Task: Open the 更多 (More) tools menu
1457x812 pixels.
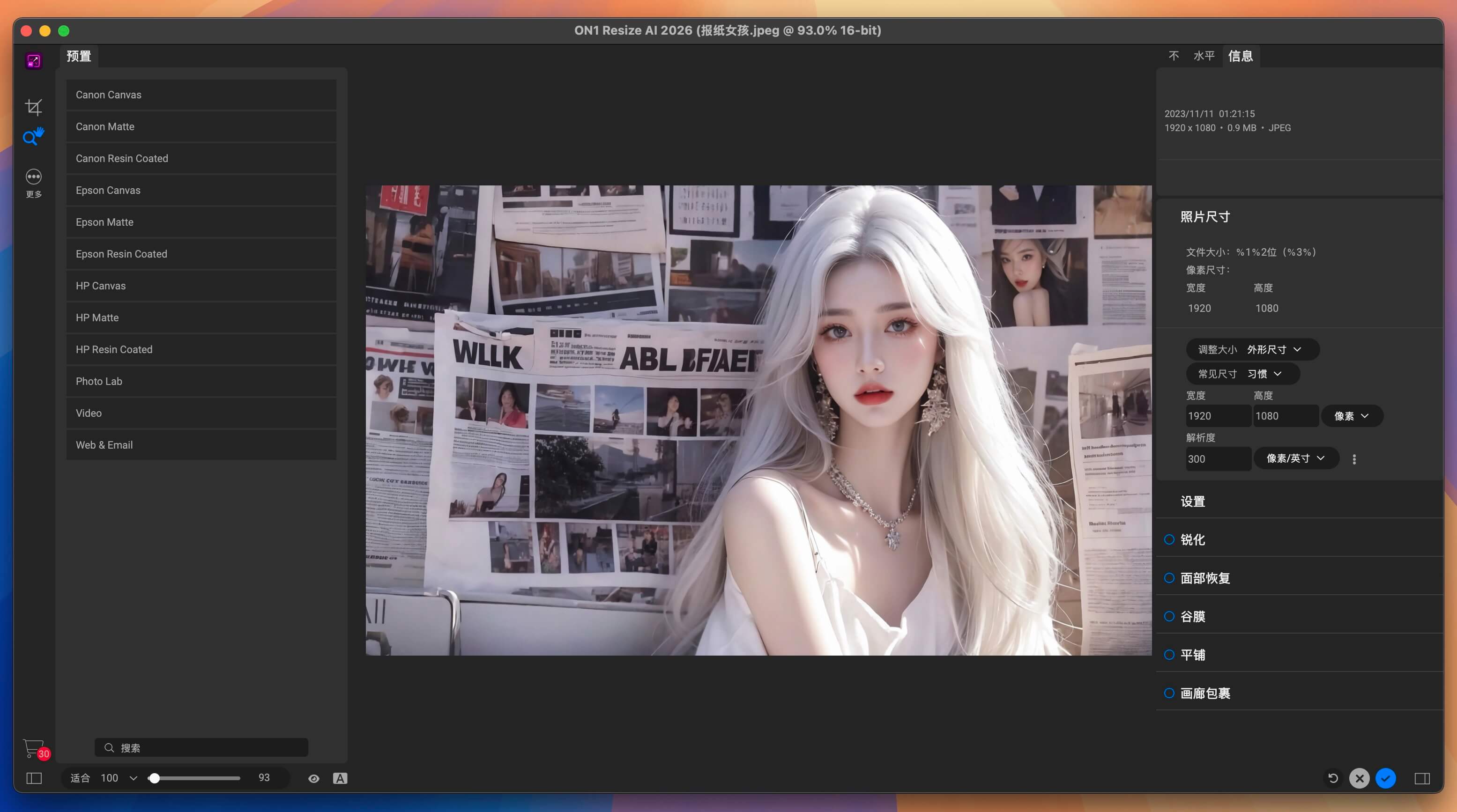Action: [x=34, y=177]
